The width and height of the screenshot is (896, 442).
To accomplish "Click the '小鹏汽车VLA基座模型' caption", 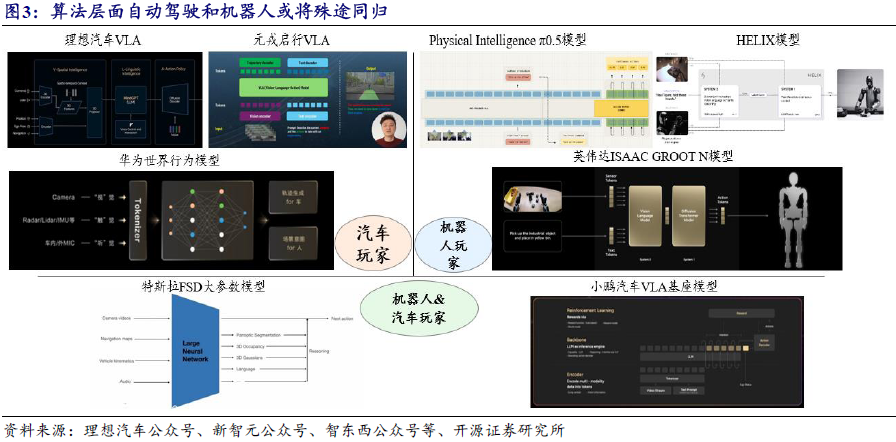I will [x=655, y=286].
